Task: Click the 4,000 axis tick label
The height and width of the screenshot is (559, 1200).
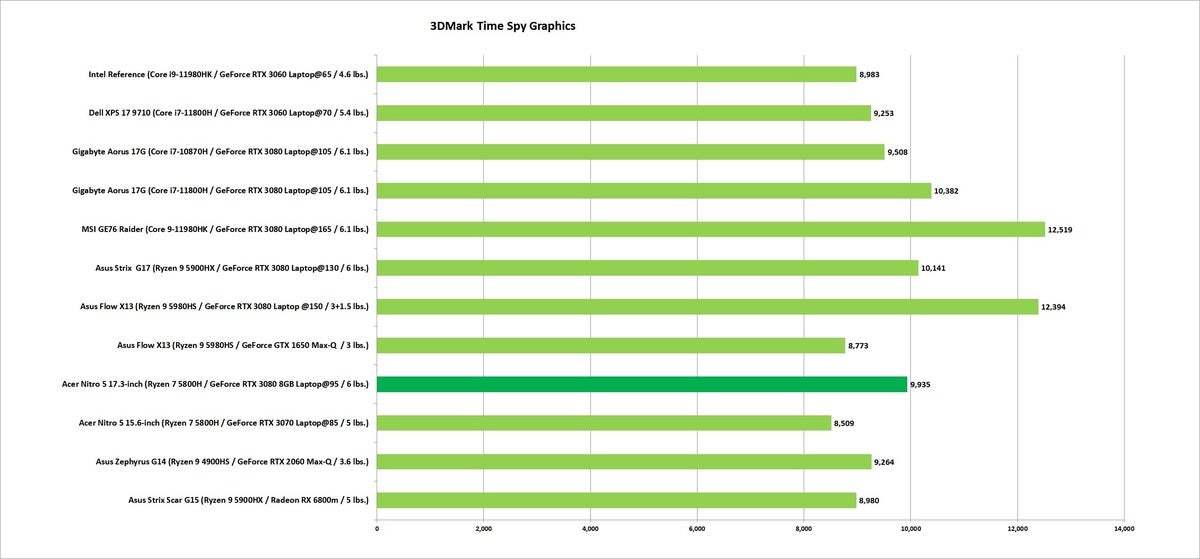Action: (x=590, y=528)
